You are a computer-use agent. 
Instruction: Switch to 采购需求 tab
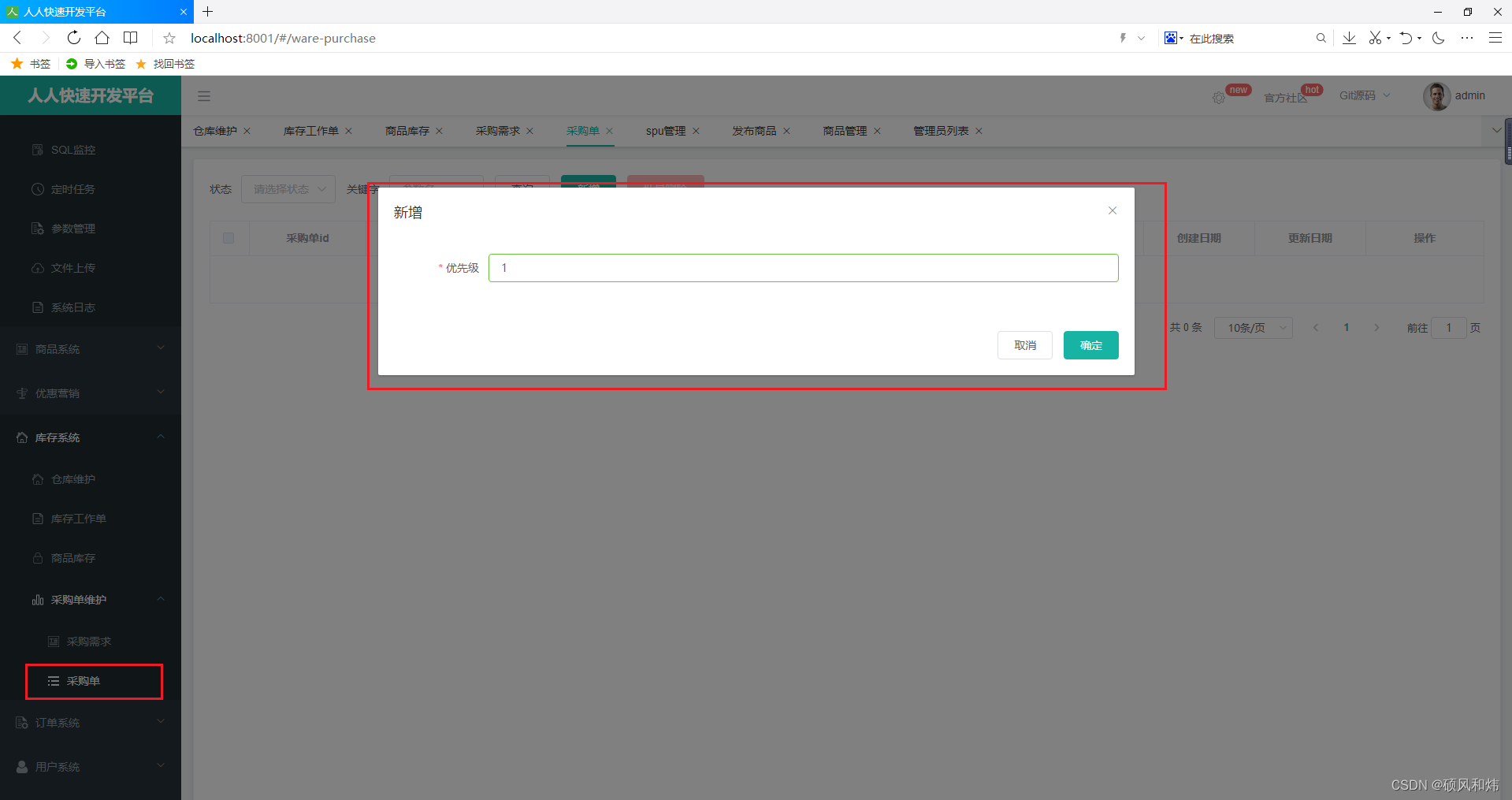[x=498, y=131]
